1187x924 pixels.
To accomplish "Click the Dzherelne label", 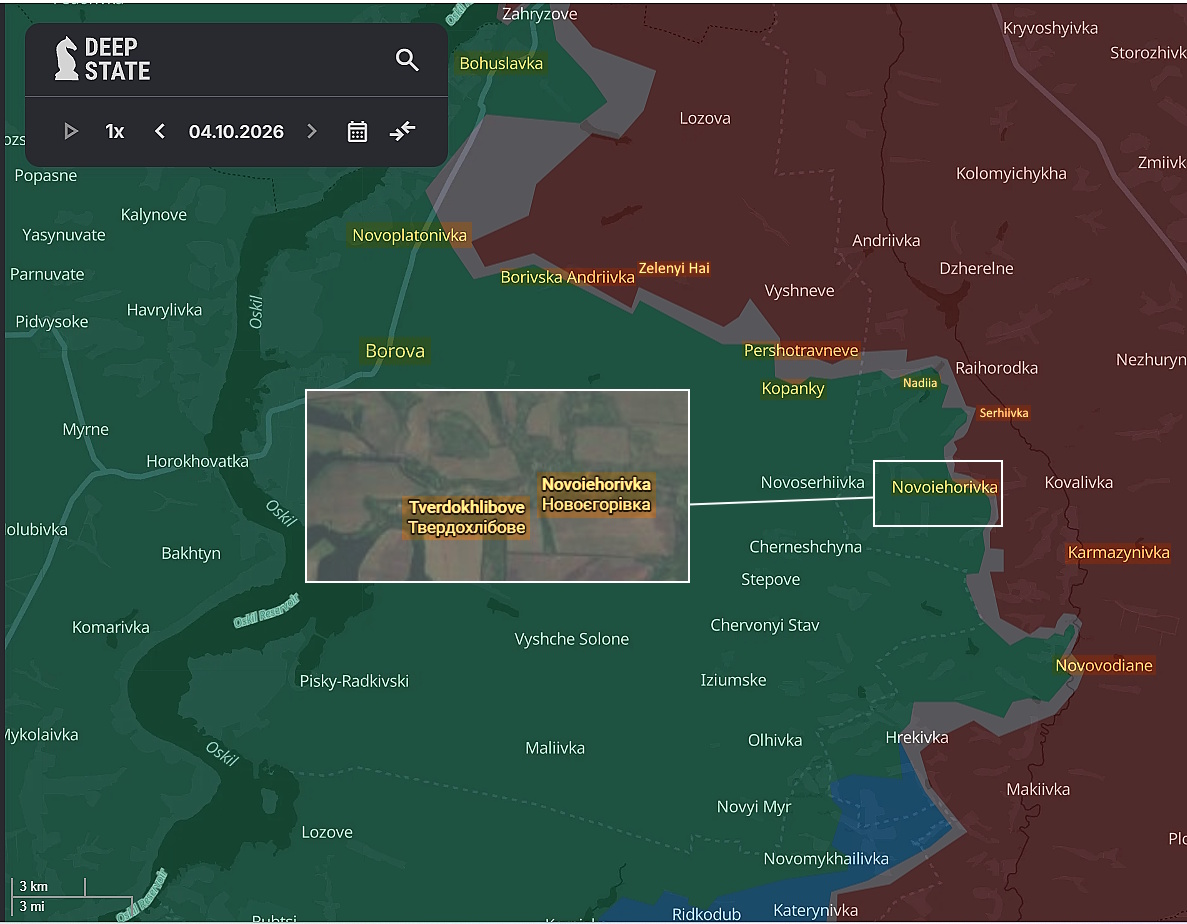I will (976, 269).
